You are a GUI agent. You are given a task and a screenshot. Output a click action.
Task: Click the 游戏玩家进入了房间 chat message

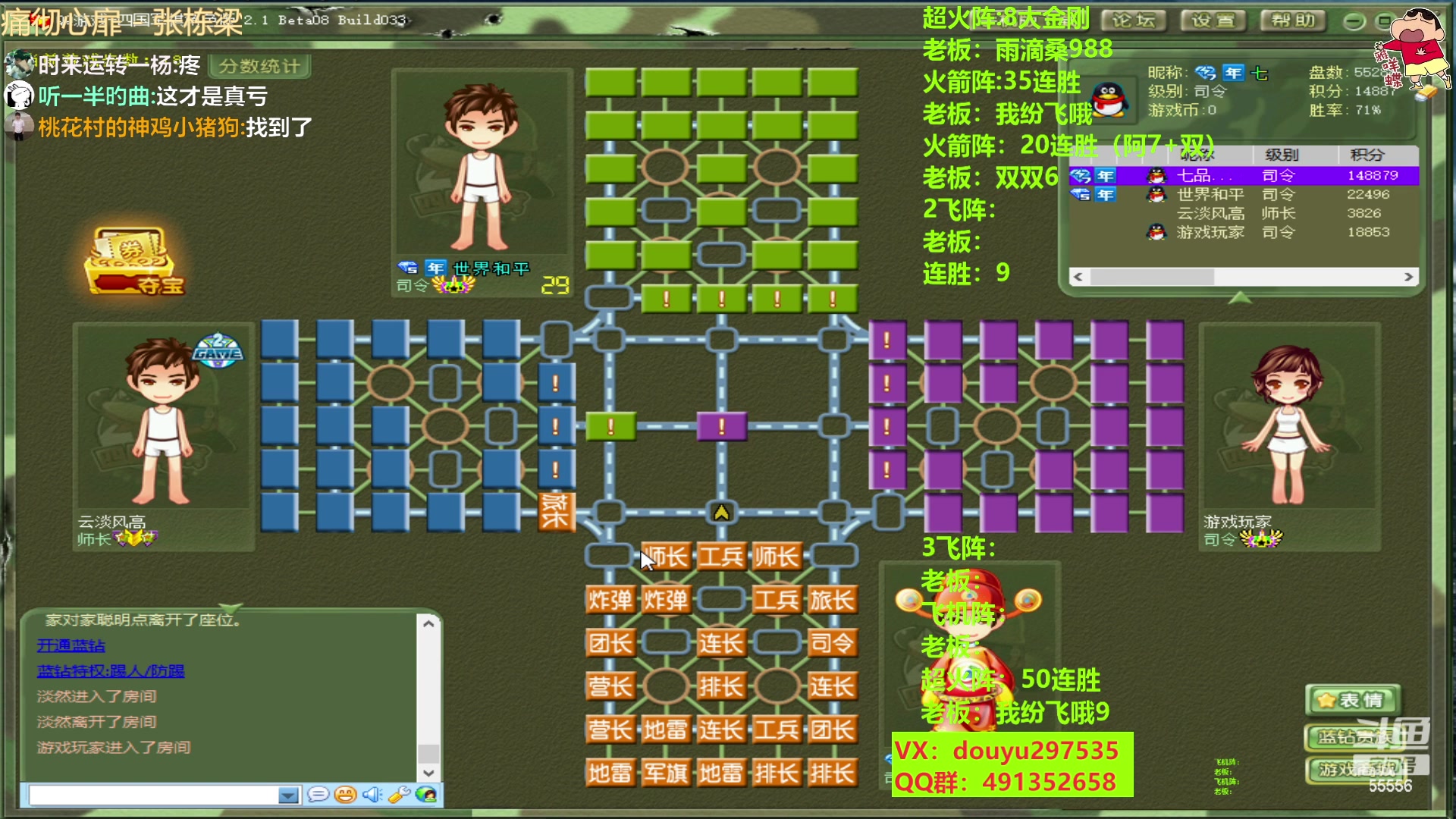point(114,747)
